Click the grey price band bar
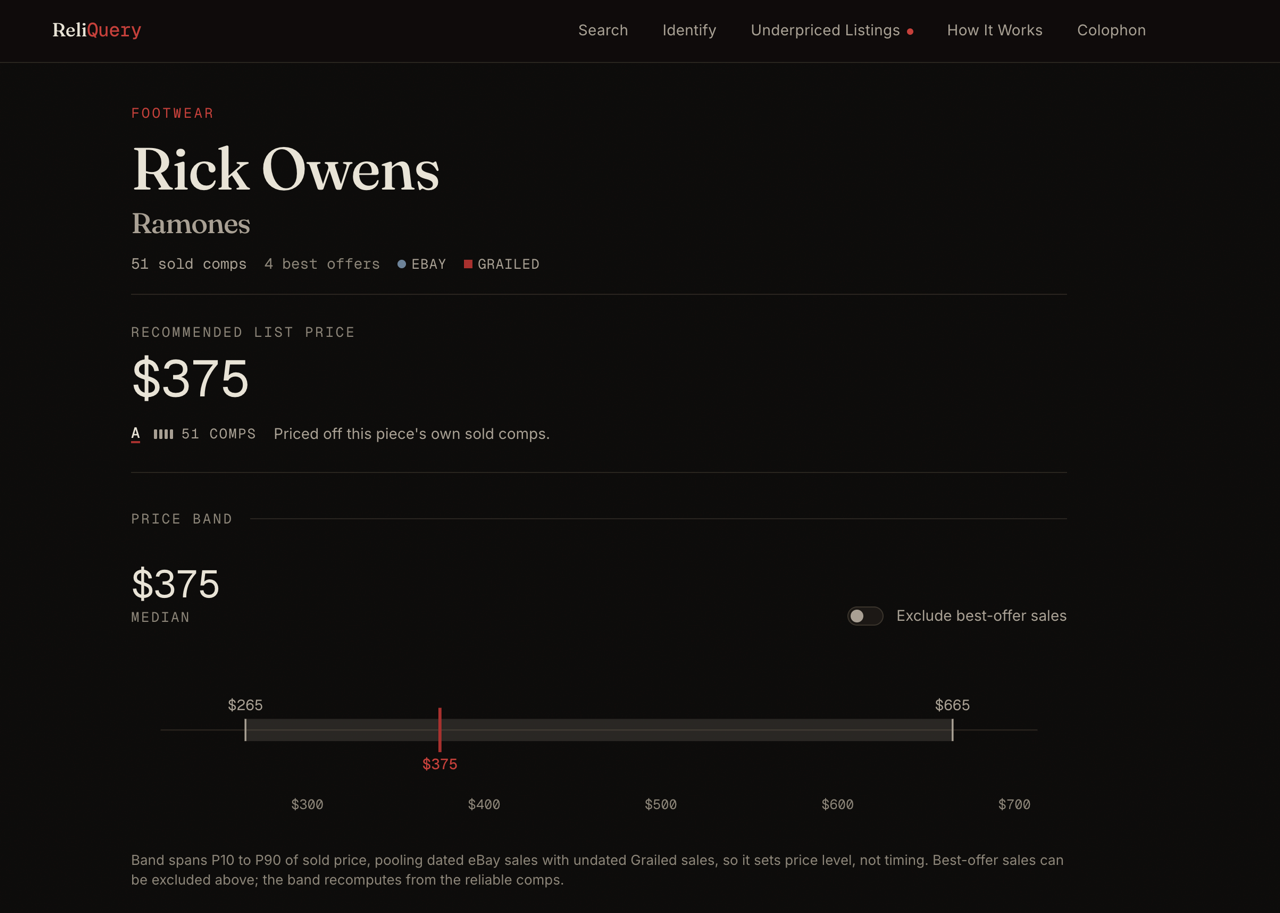Image resolution: width=1280 pixels, height=913 pixels. (x=599, y=730)
